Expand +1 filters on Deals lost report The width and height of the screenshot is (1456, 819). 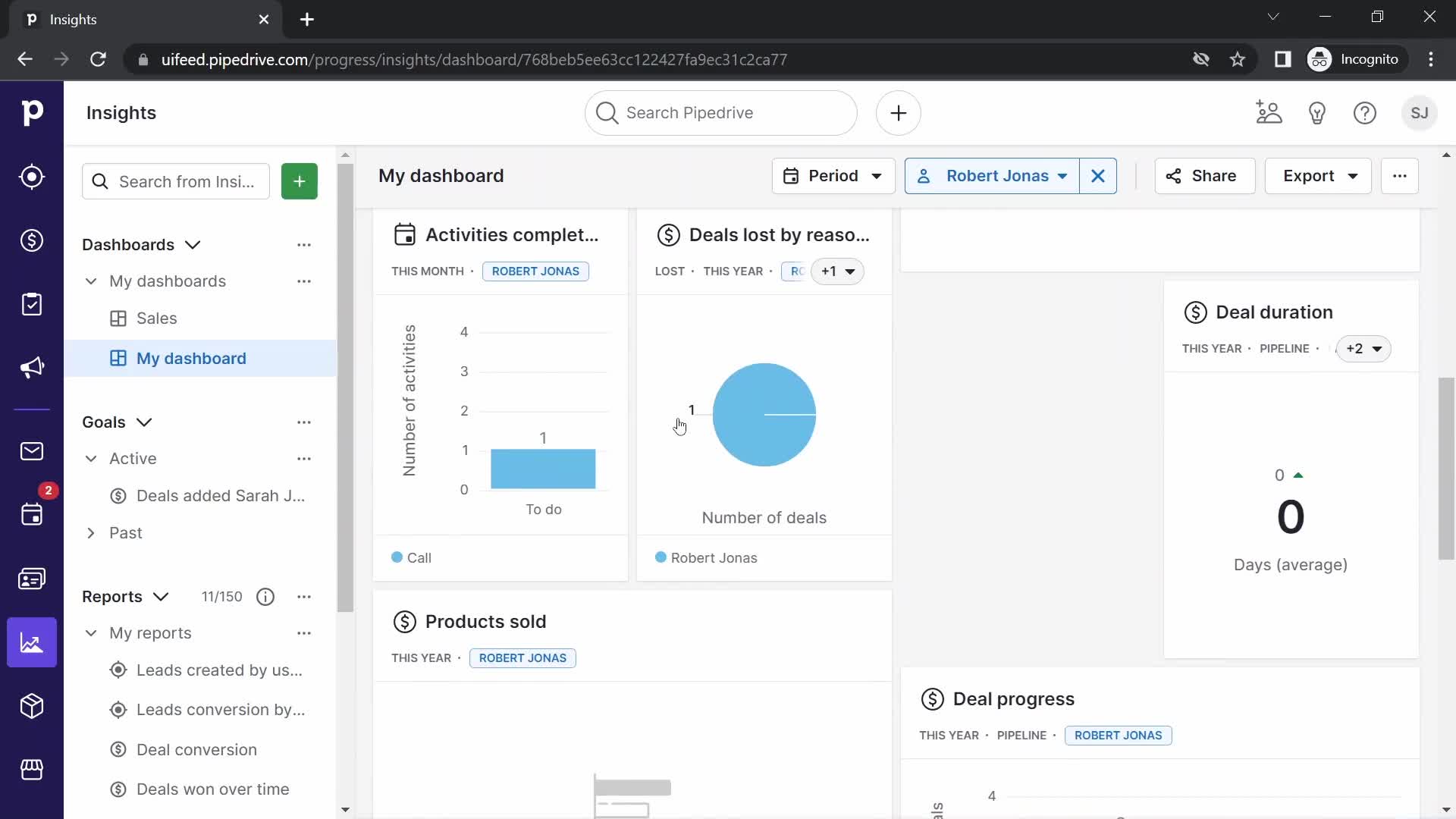point(837,271)
